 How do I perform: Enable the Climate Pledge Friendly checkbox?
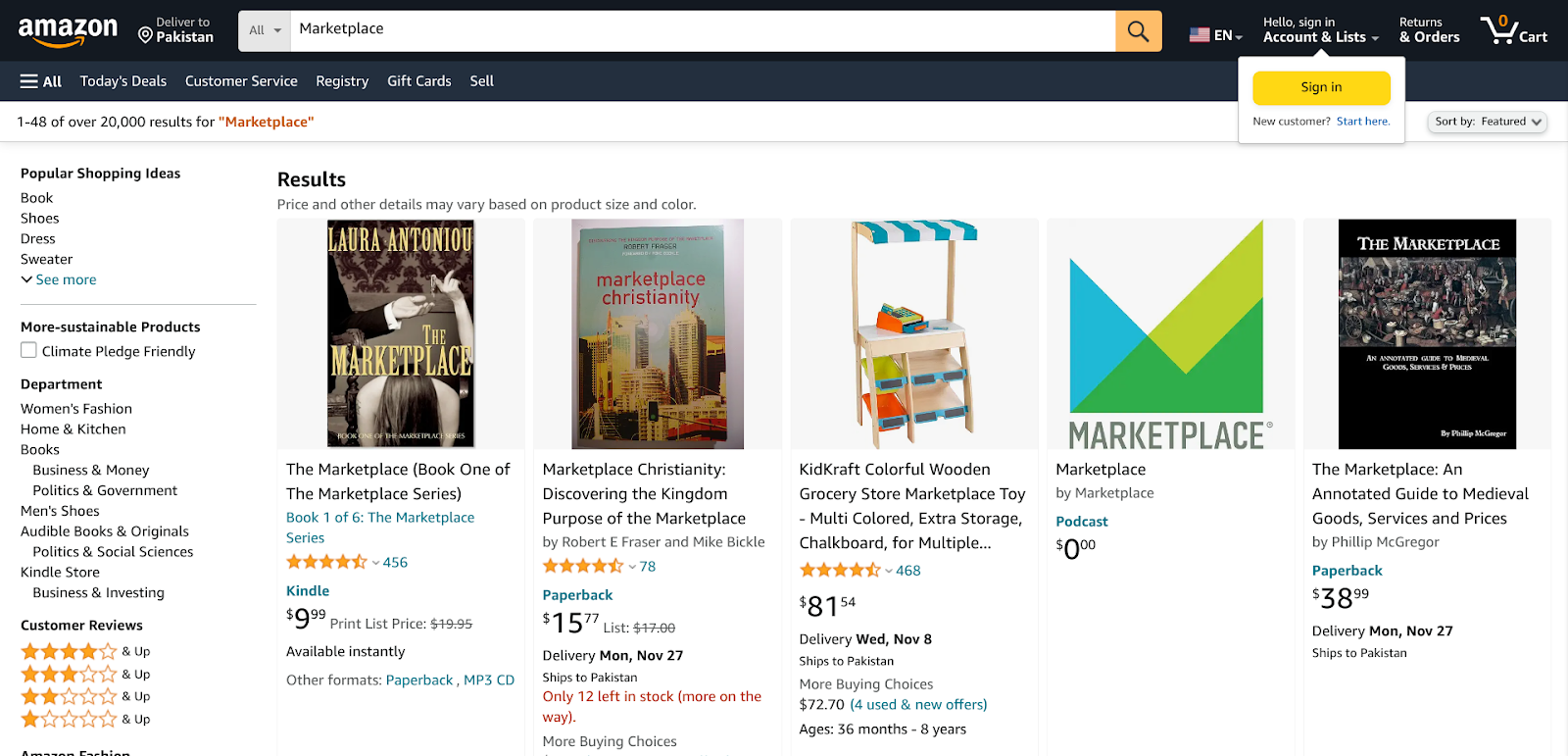[29, 351]
